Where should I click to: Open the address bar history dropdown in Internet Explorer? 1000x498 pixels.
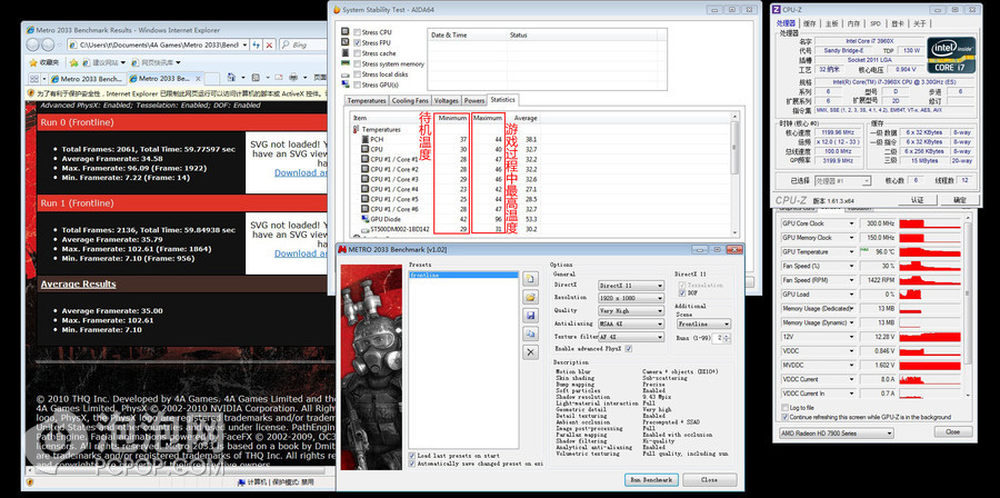(x=244, y=45)
